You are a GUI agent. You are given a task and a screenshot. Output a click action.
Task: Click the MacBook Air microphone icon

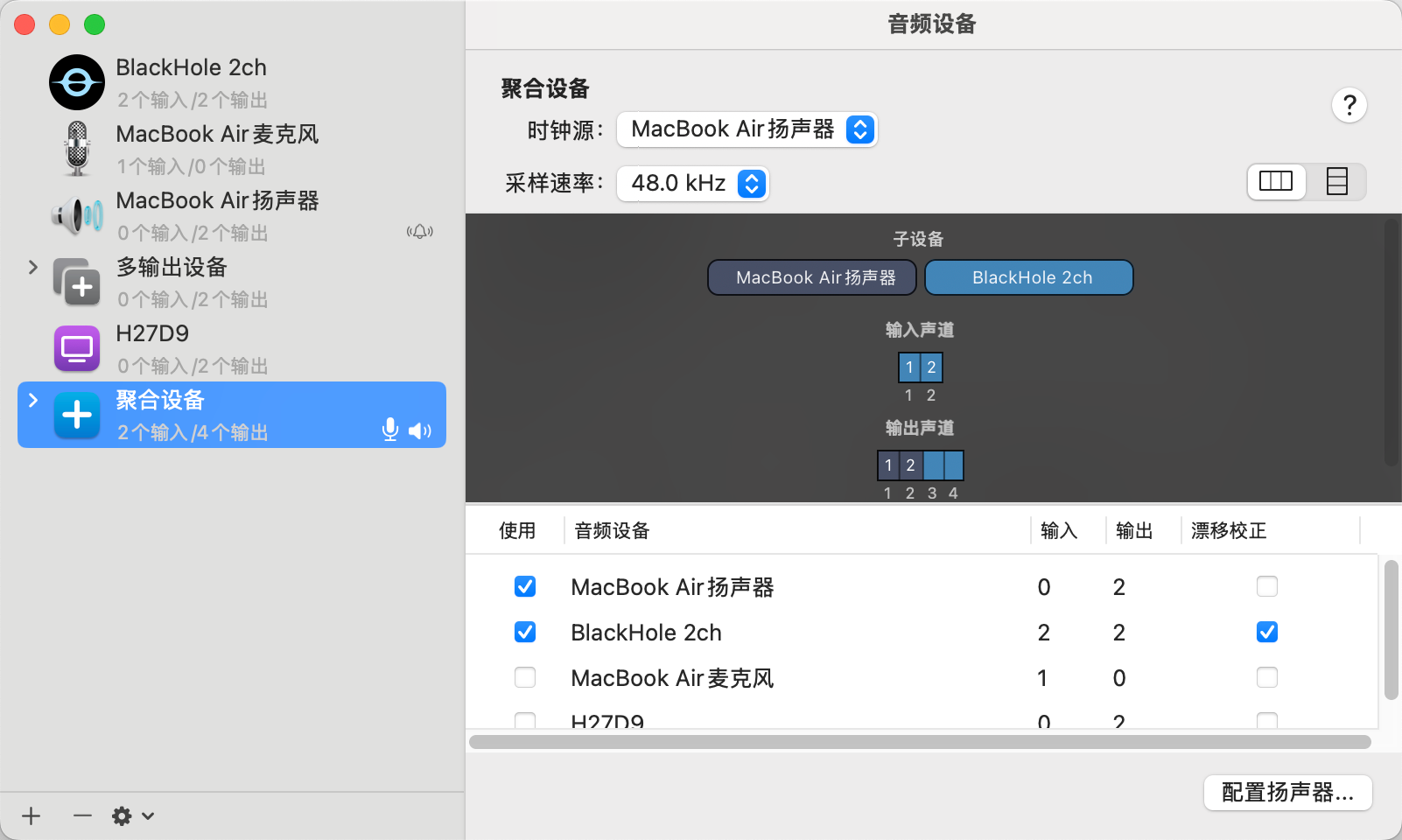pos(77,149)
